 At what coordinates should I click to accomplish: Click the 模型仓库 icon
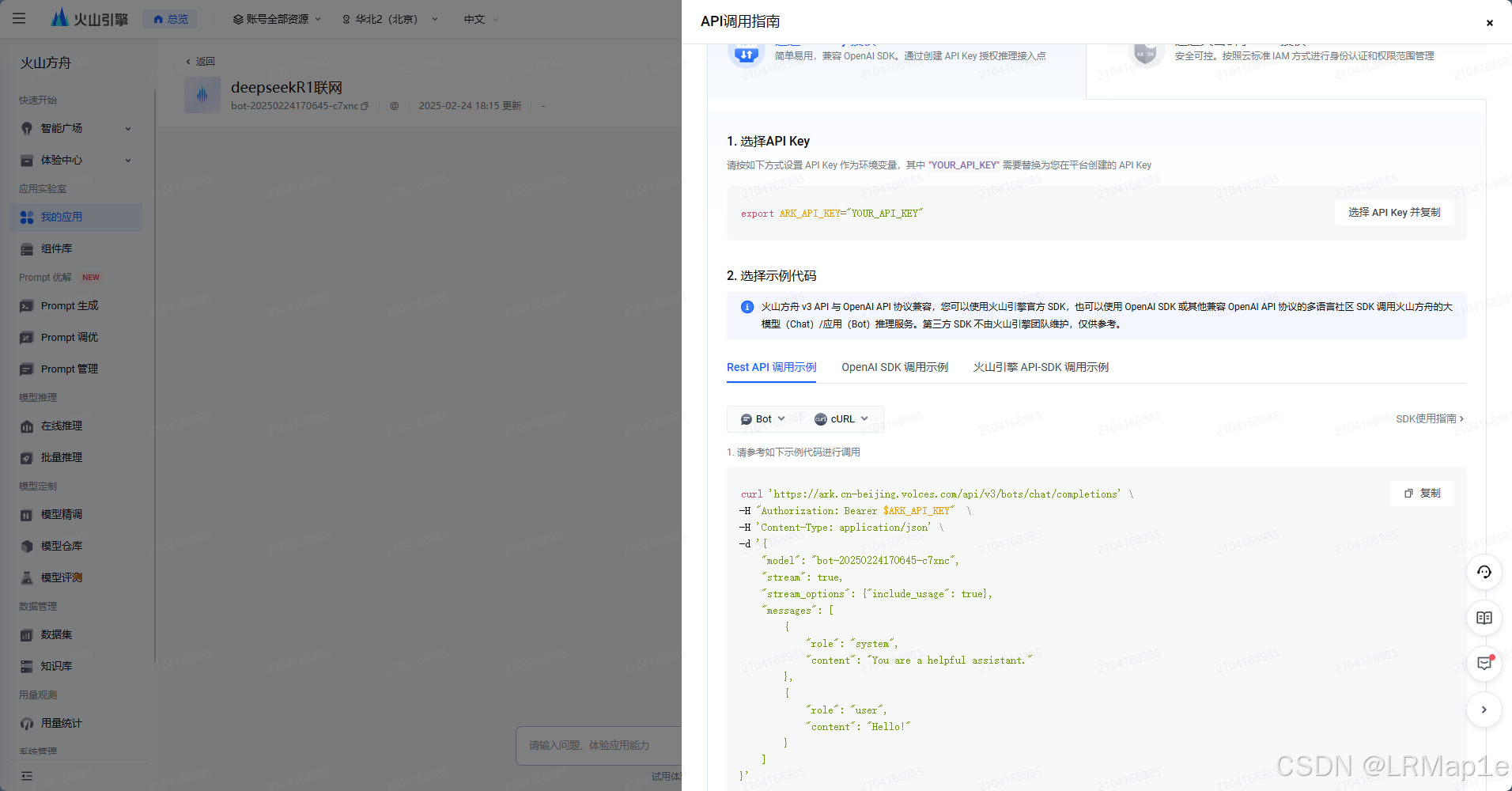[x=27, y=547]
